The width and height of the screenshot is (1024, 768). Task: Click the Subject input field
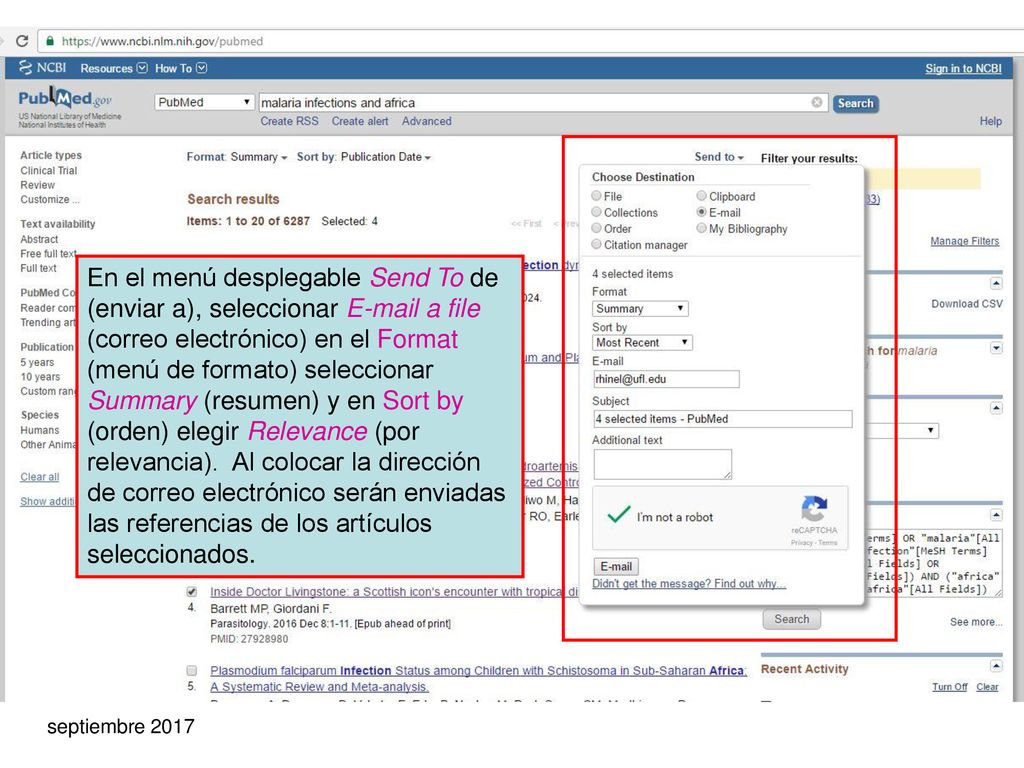[x=722, y=419]
